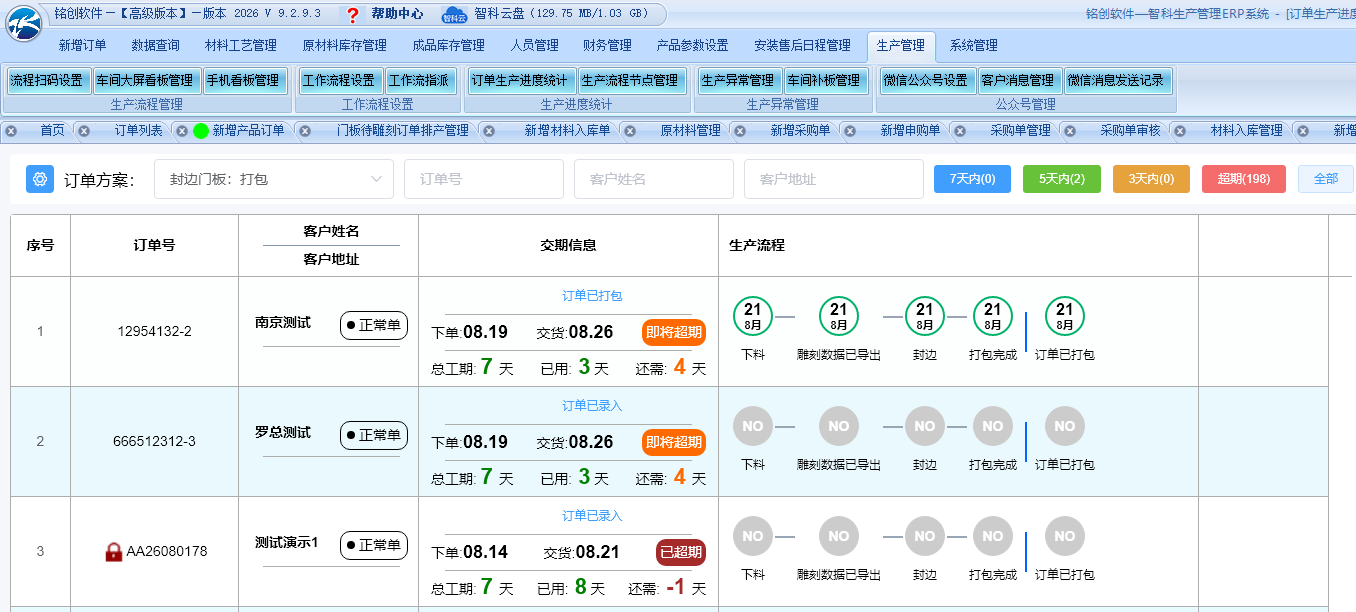
Task: Switch to the 原材料管理 tab
Action: click(690, 131)
